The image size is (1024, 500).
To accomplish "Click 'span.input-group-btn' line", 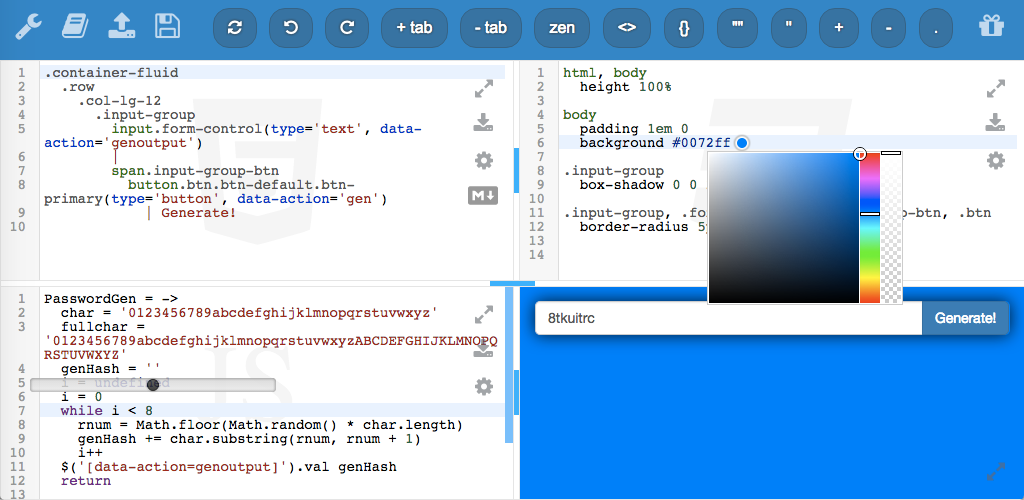I will pyautogui.click(x=195, y=171).
